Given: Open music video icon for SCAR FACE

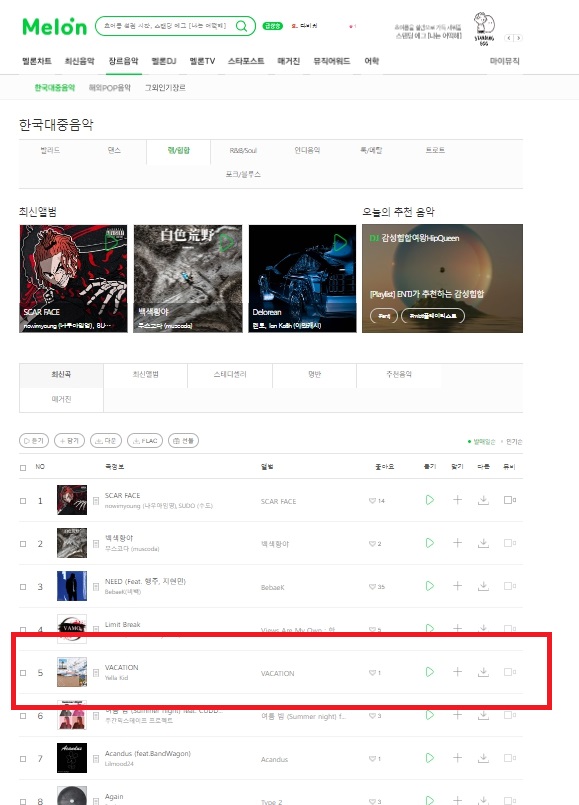Looking at the screenshot, I should pos(509,500).
